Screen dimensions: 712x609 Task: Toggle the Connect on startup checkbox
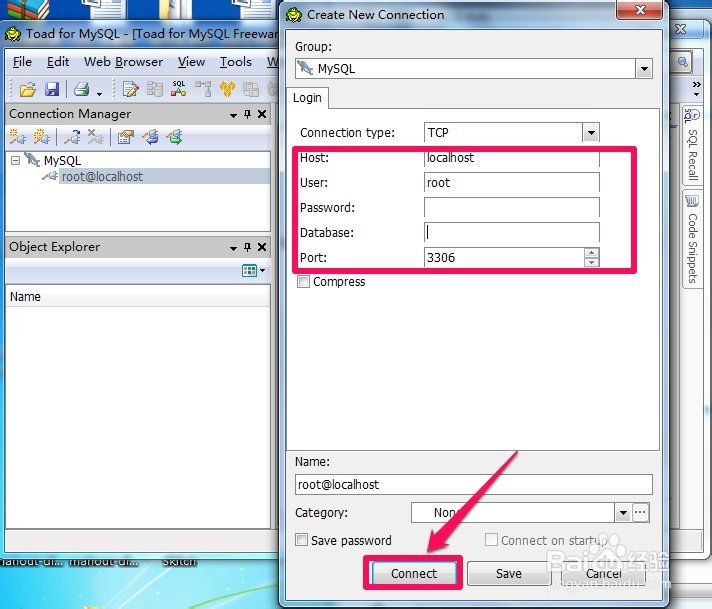(491, 540)
